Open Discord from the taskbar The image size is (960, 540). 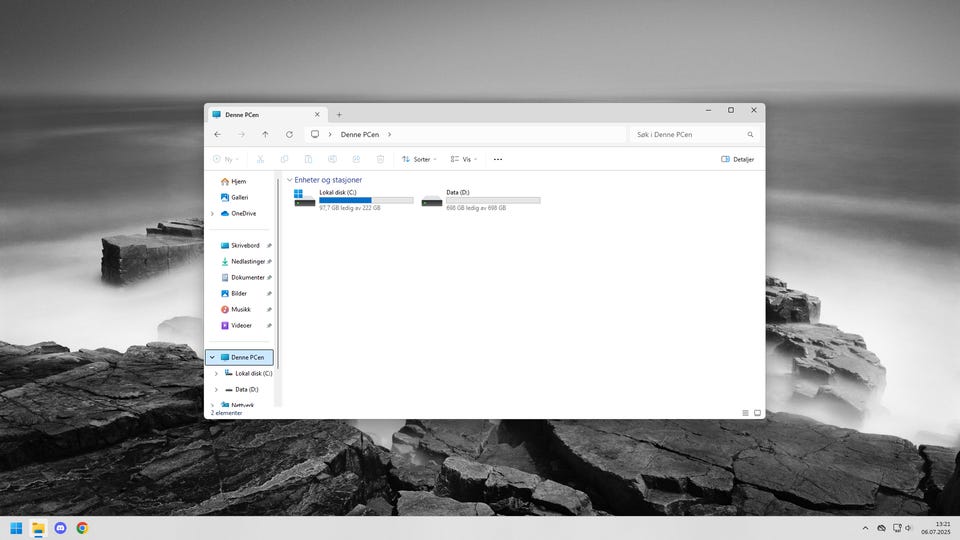click(61, 528)
